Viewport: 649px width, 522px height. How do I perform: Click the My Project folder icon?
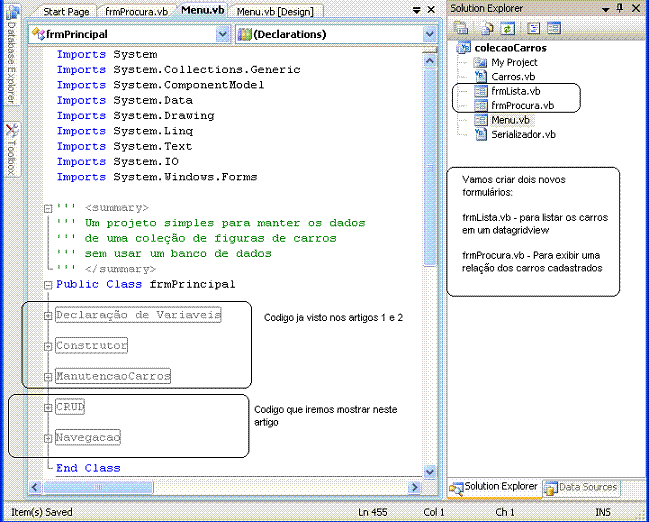480,63
